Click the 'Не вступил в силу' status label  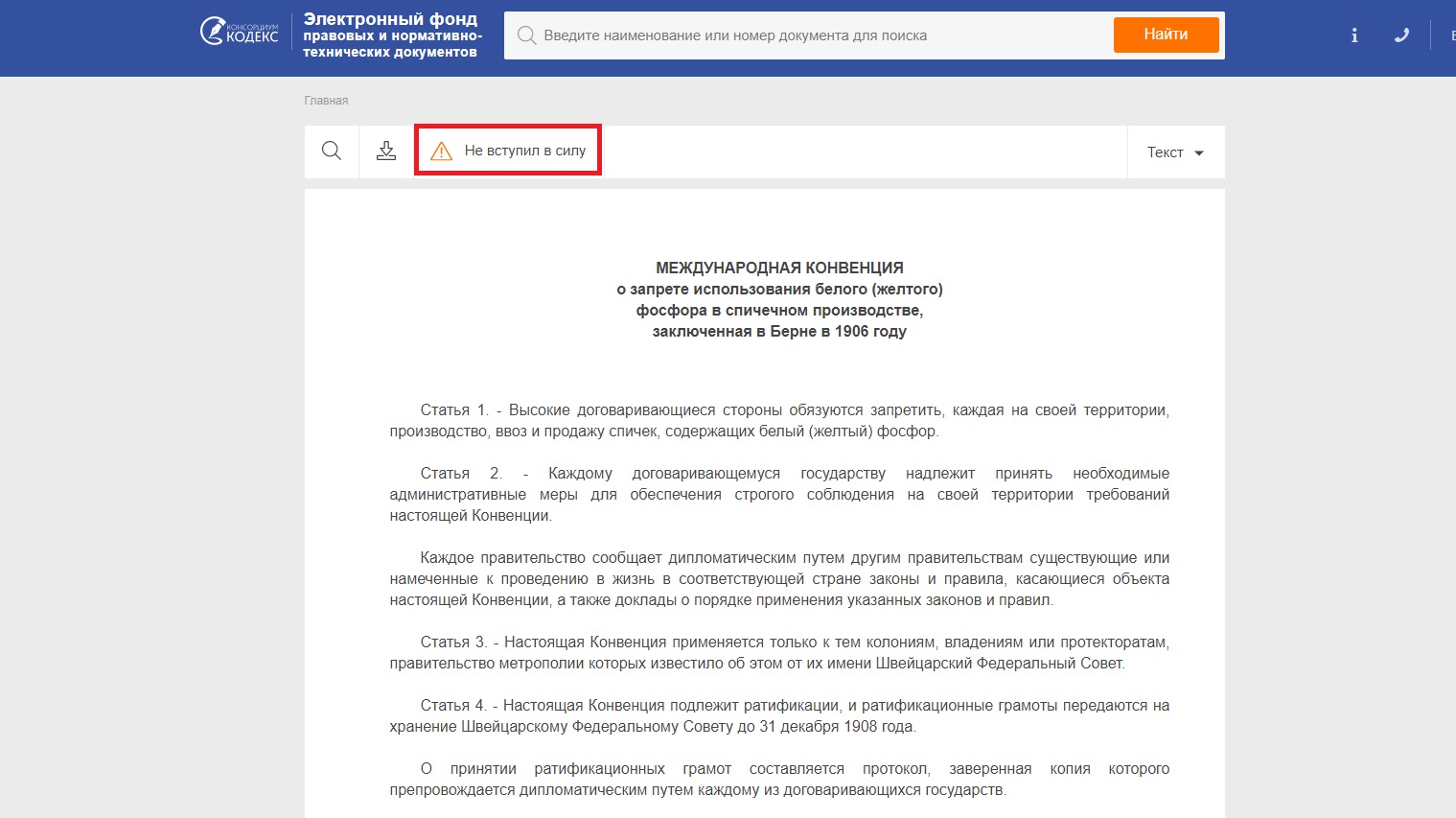point(525,151)
